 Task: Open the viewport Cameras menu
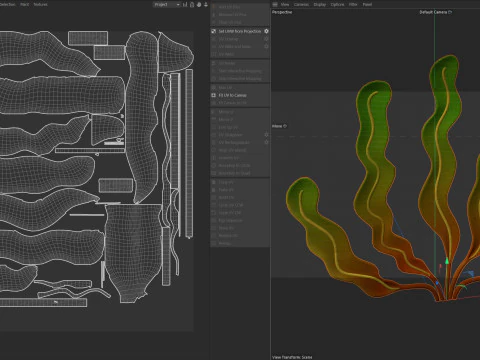301,4
